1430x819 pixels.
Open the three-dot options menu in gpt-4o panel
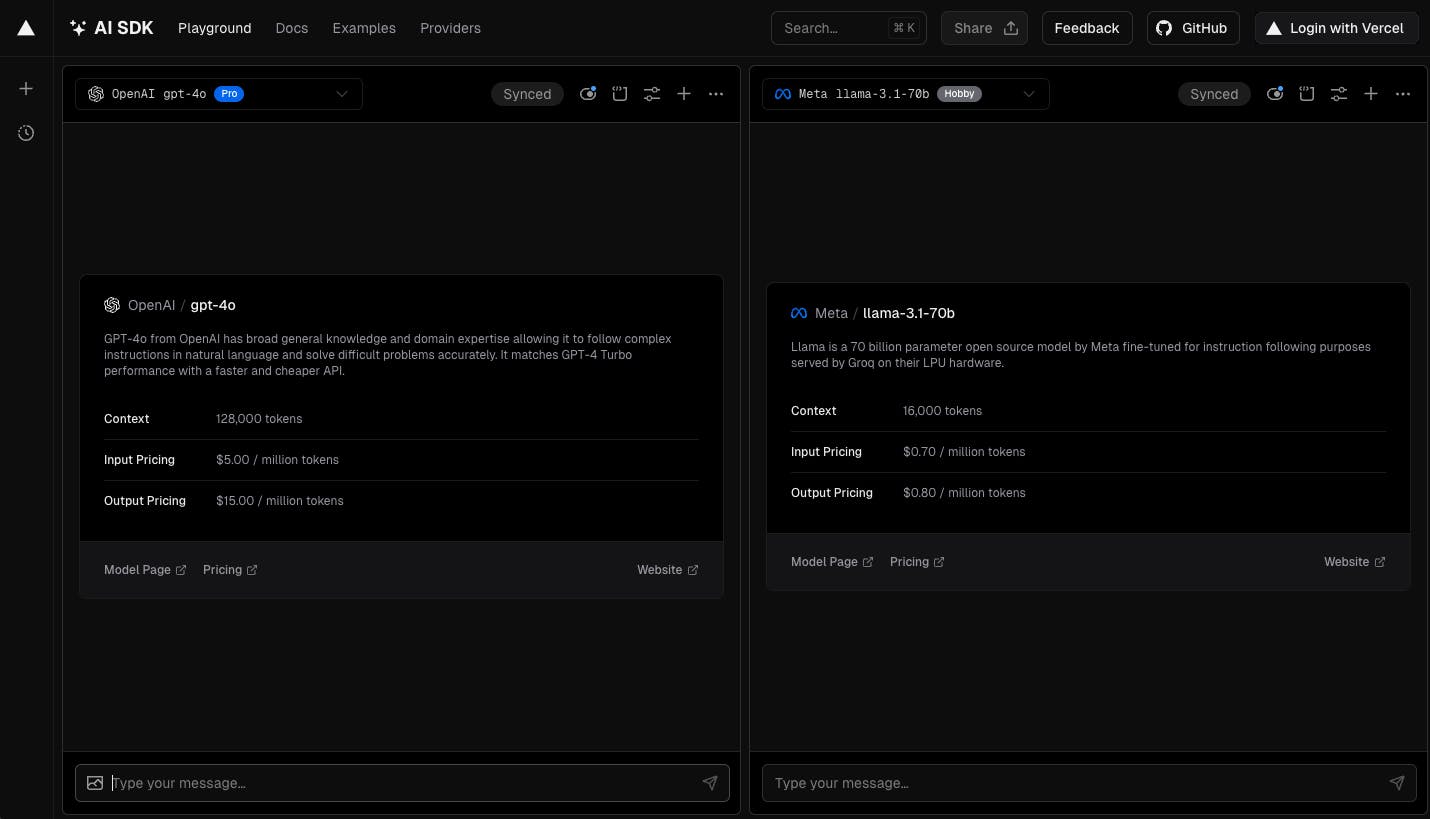click(716, 94)
